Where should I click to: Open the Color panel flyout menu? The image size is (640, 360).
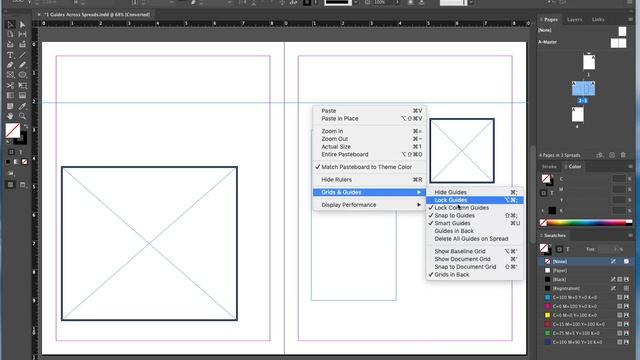point(630,167)
